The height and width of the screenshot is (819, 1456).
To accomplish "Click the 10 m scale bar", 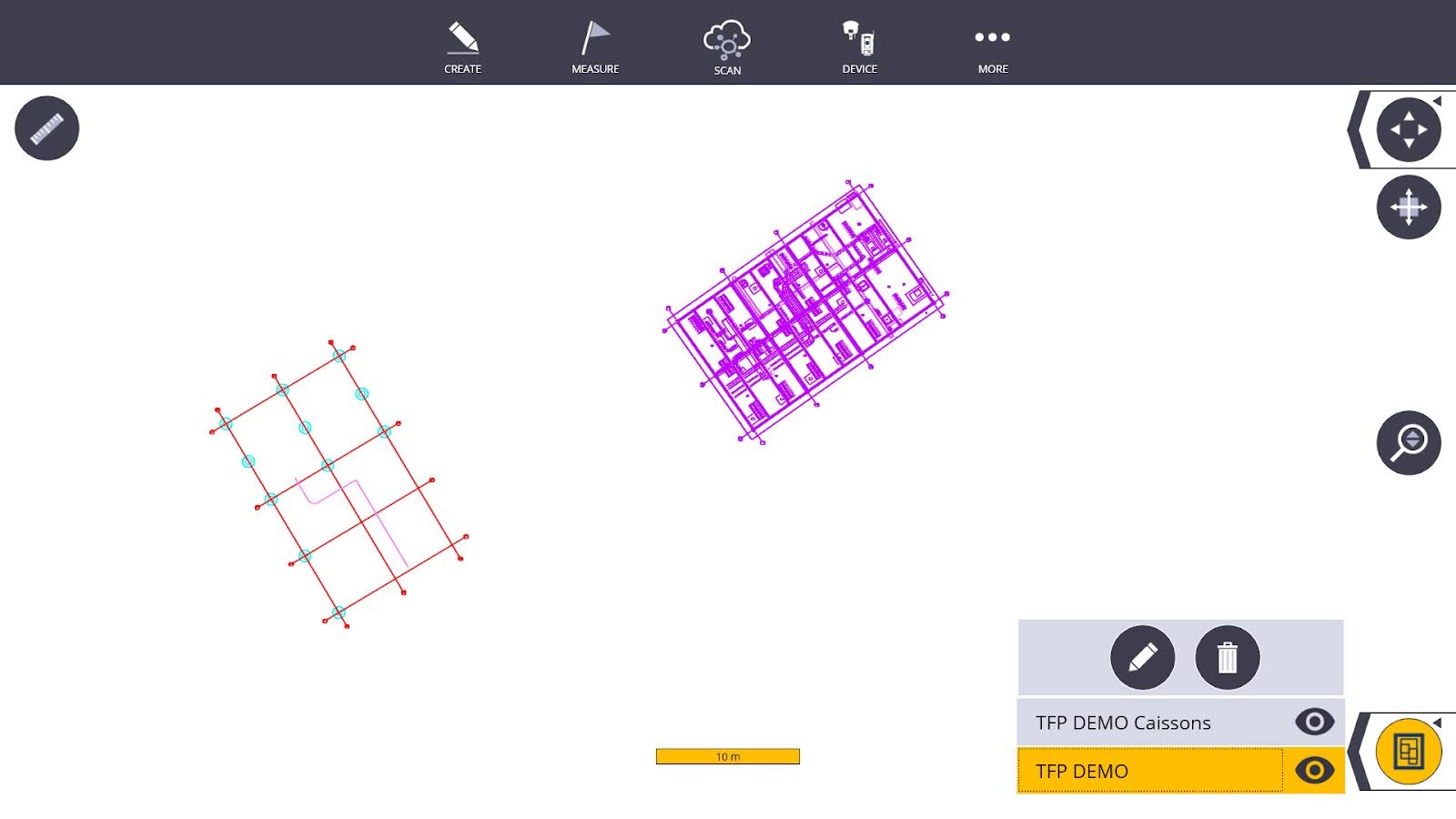I will [727, 756].
